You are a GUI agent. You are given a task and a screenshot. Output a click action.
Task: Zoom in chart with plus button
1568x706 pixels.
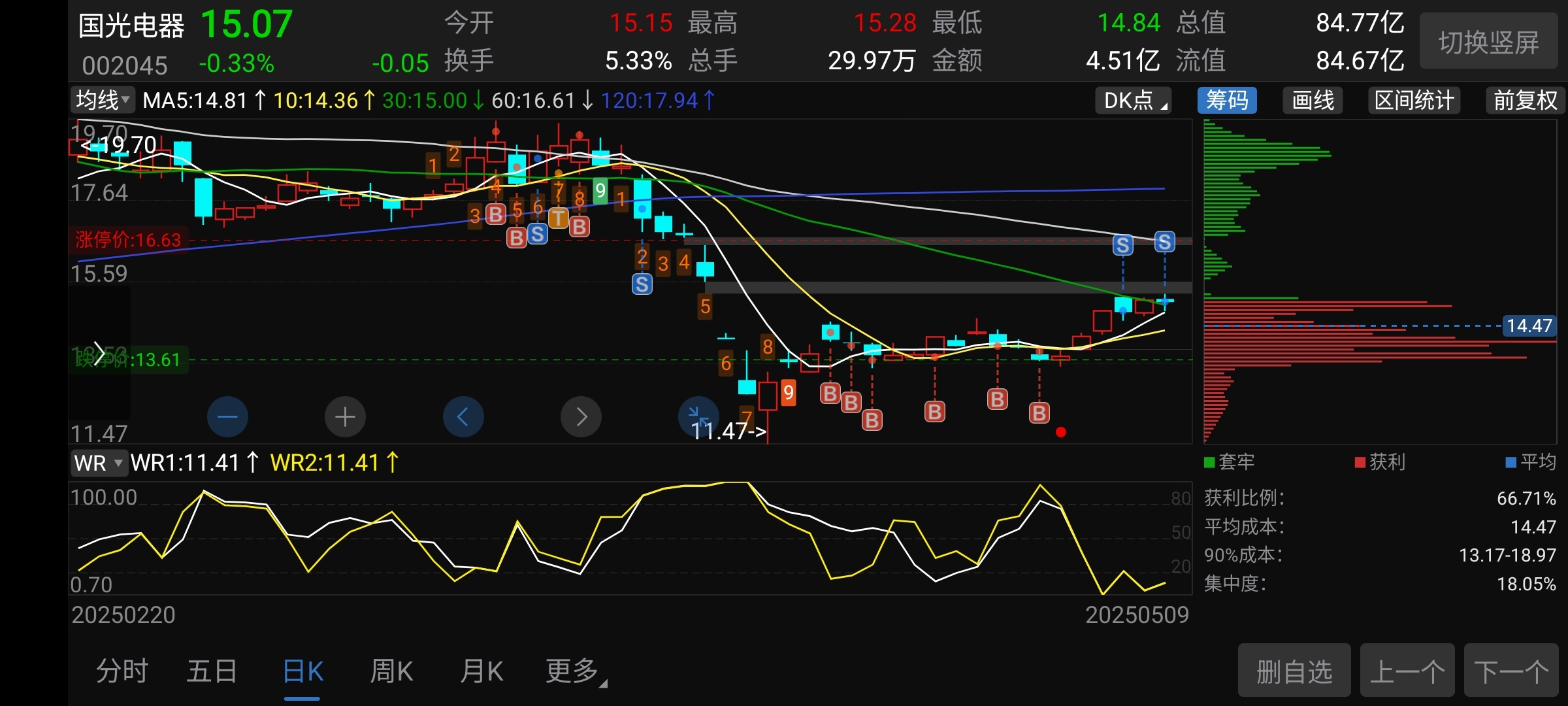345,416
